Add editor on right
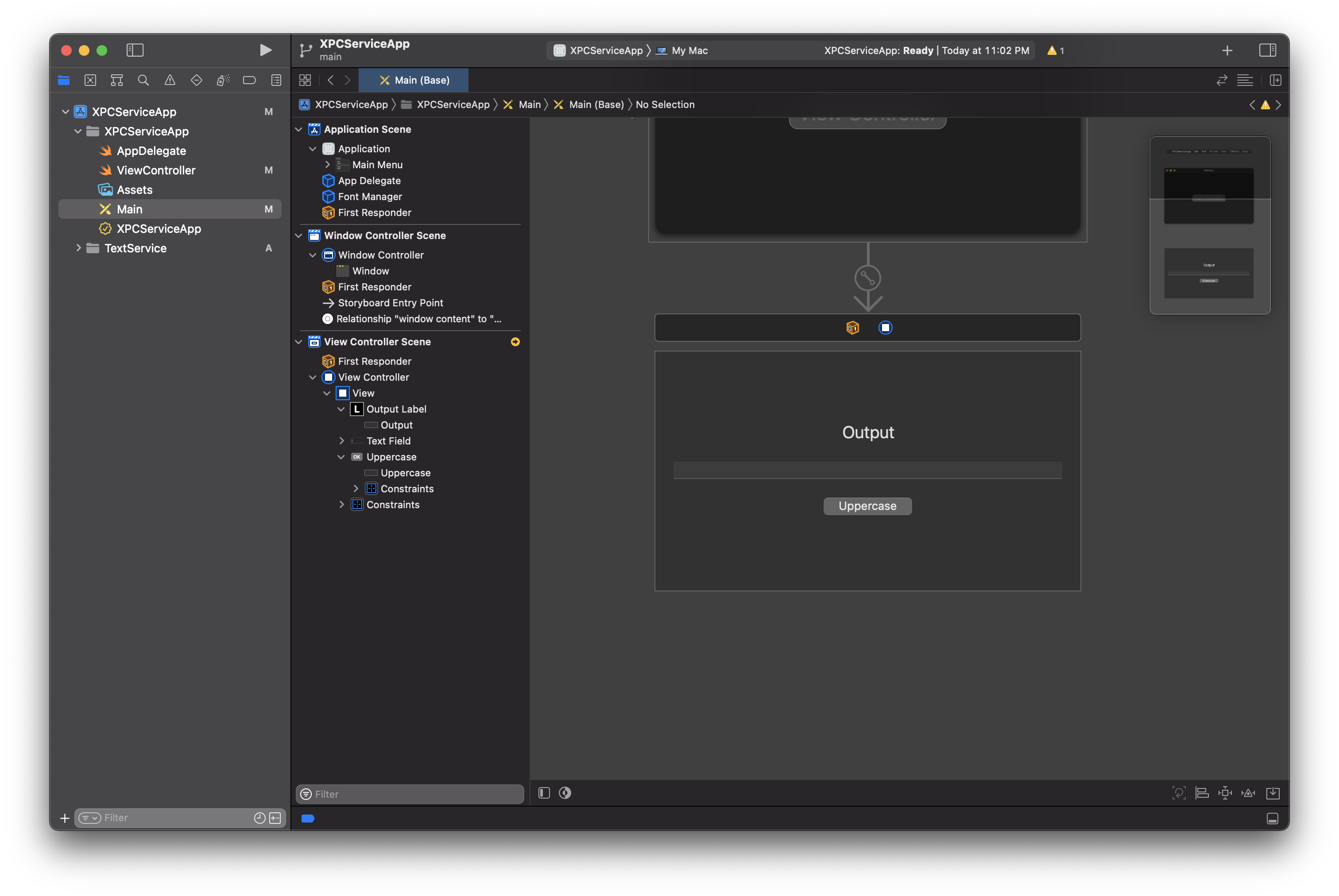The height and width of the screenshot is (896, 1339). pos(1275,81)
